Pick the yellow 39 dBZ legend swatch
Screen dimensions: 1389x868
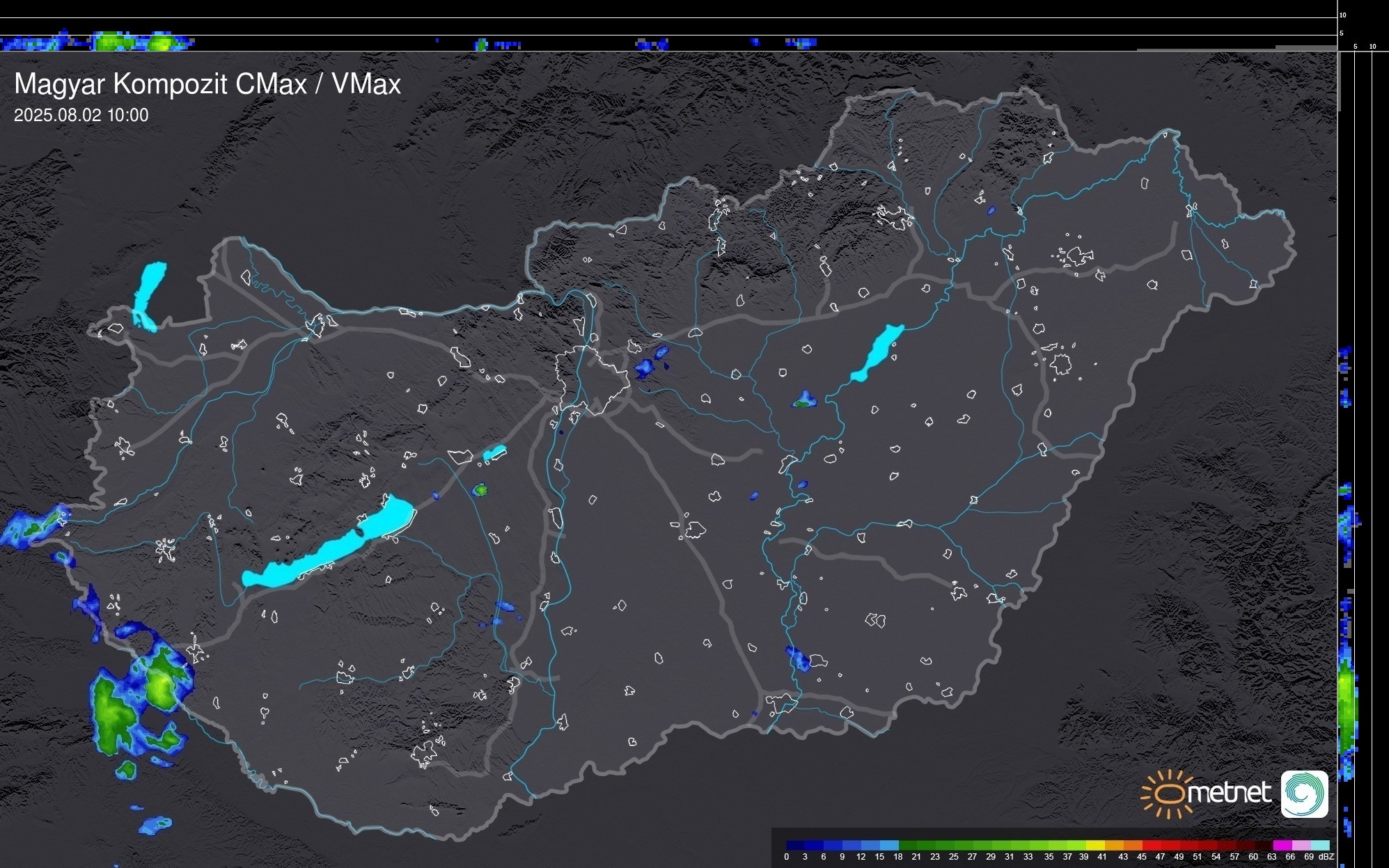[x=1094, y=845]
